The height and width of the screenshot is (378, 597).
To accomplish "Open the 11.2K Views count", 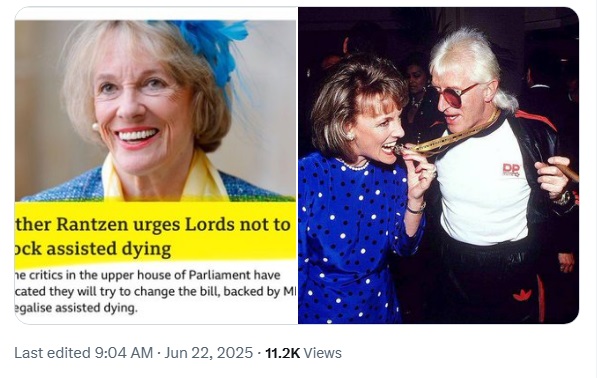I will pyautogui.click(x=303, y=353).
